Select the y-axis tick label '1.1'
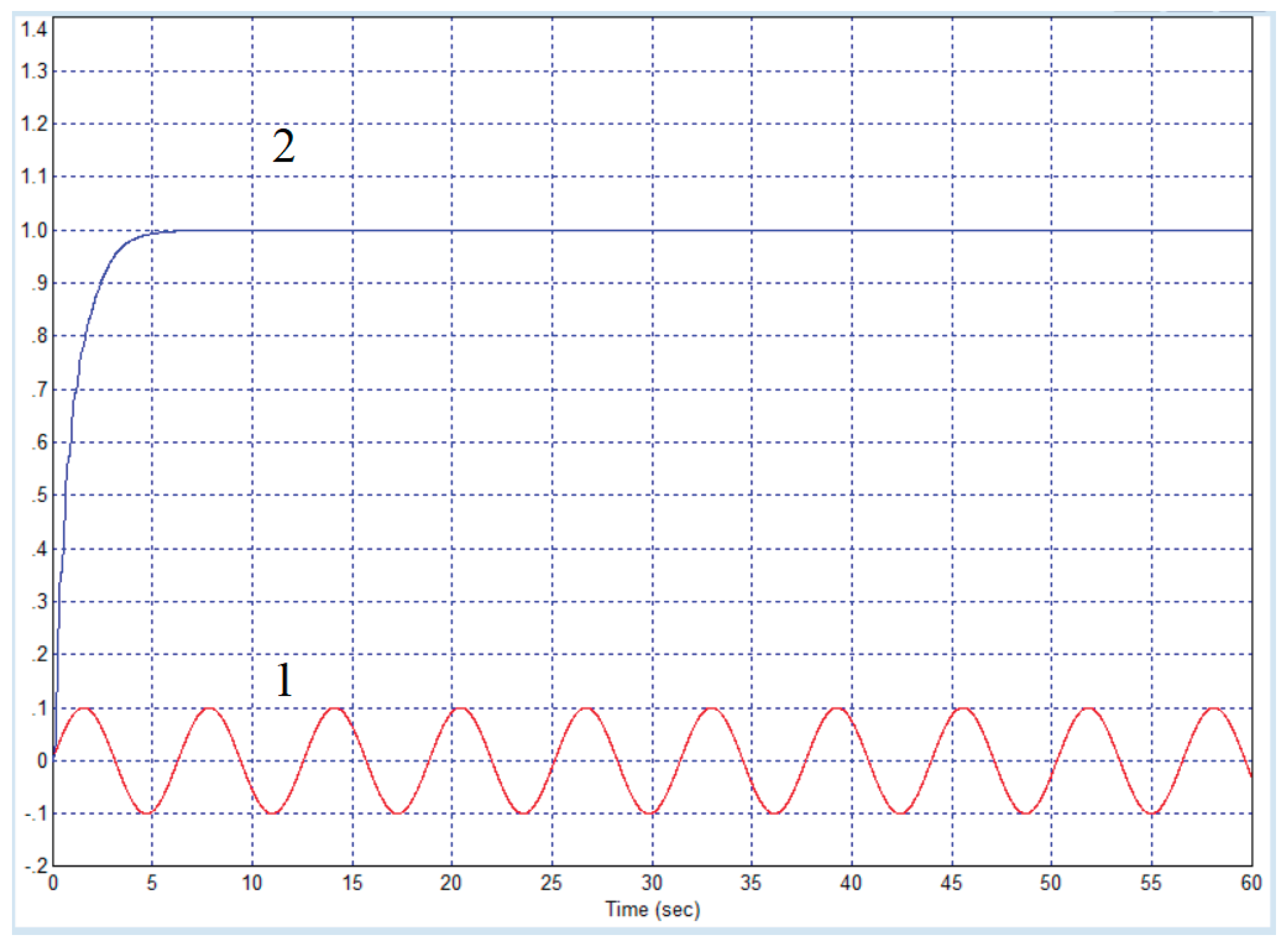 35,176
